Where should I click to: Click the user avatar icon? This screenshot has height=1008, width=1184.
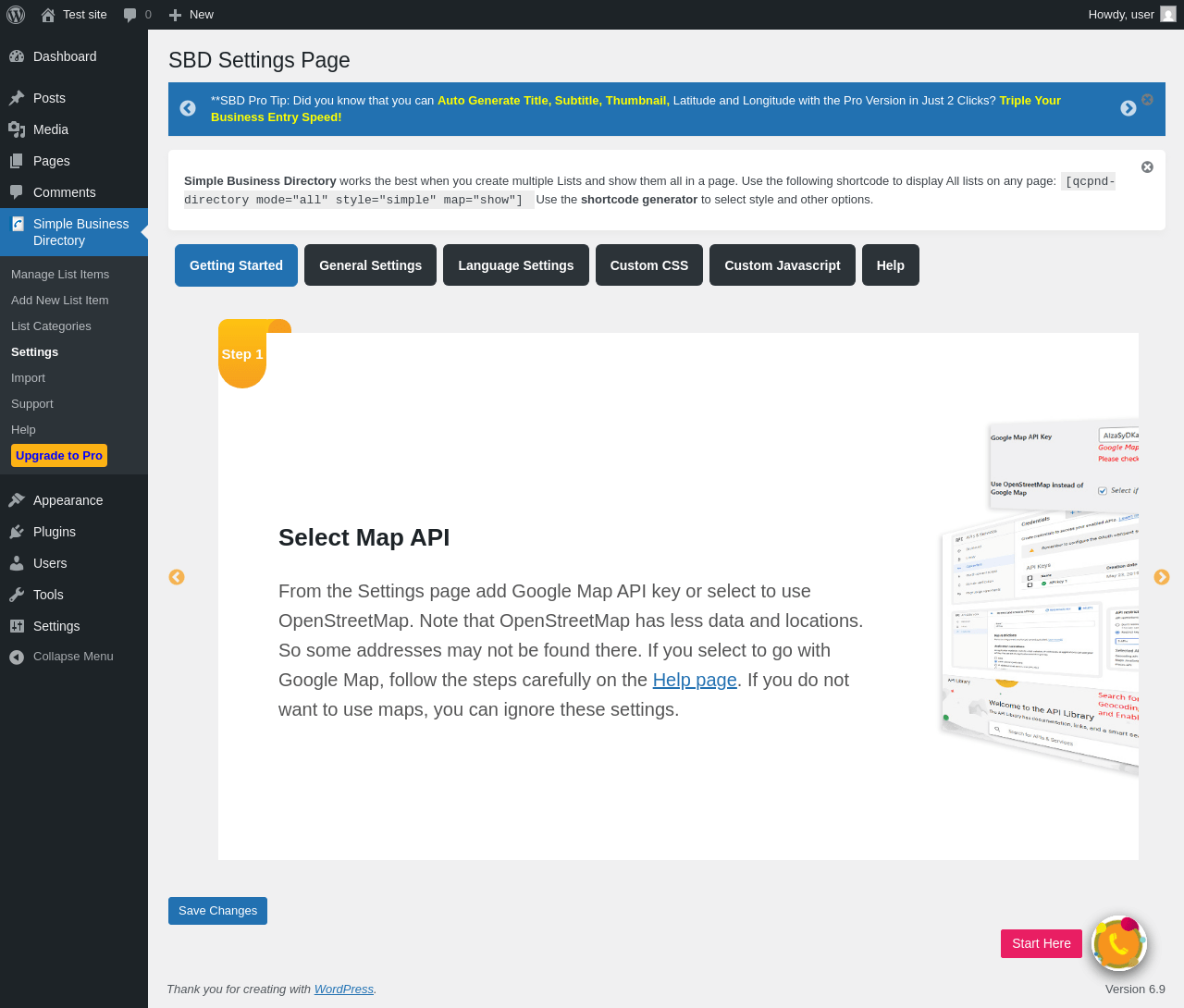pos(1168,14)
